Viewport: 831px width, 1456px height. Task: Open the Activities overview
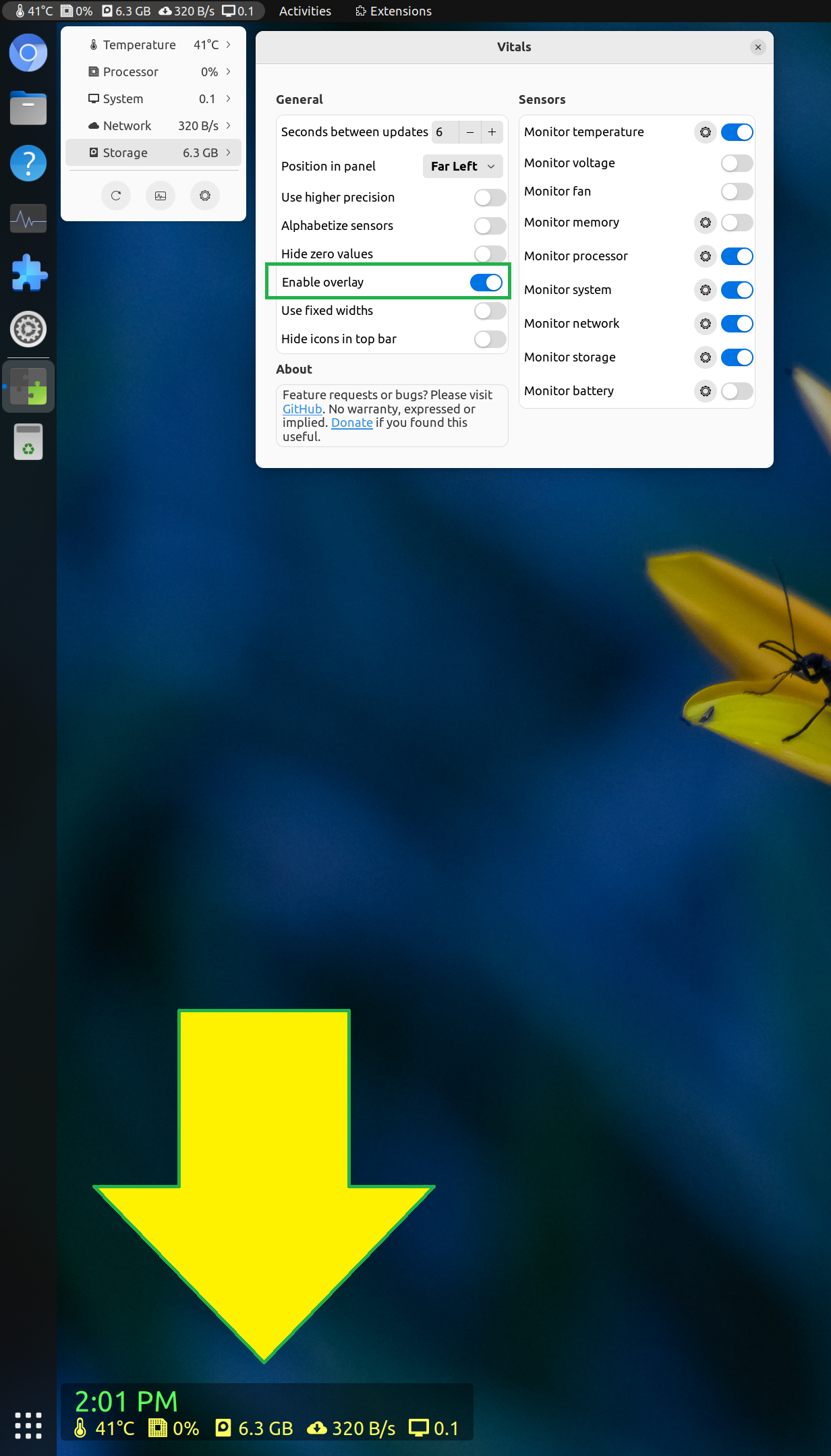pyautogui.click(x=305, y=11)
